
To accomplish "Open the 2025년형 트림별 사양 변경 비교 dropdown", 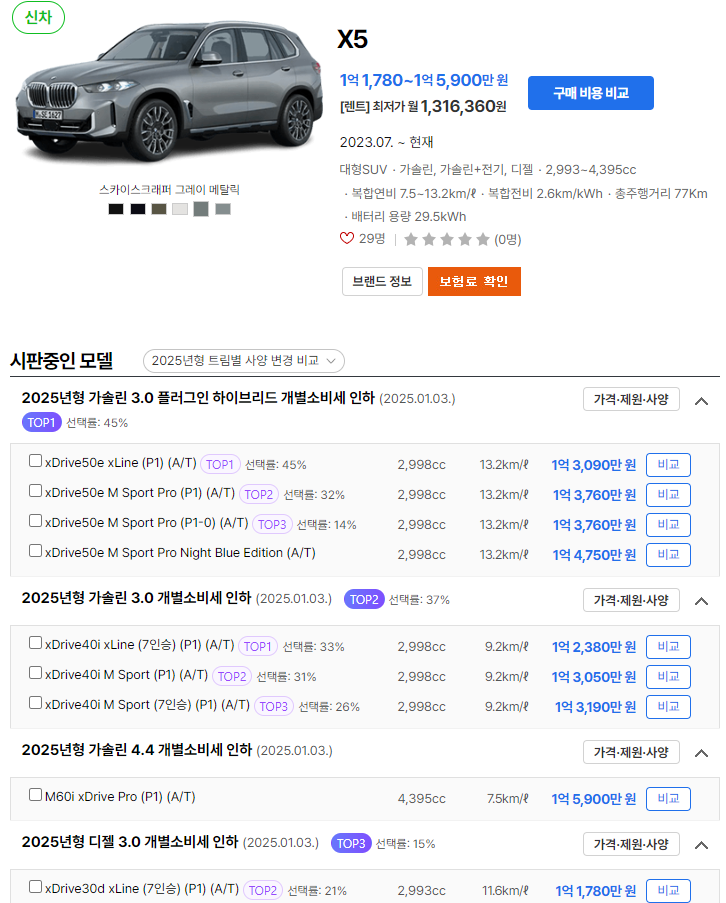I will point(246,361).
